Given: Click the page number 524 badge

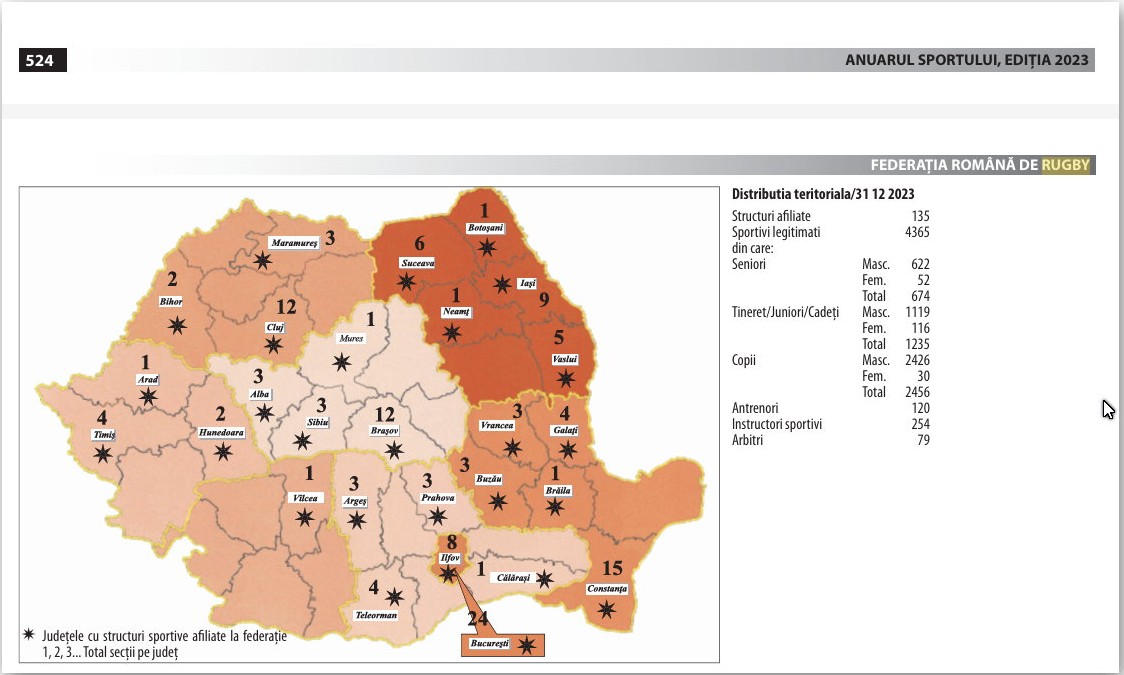Looking at the screenshot, I should pyautogui.click(x=40, y=61).
